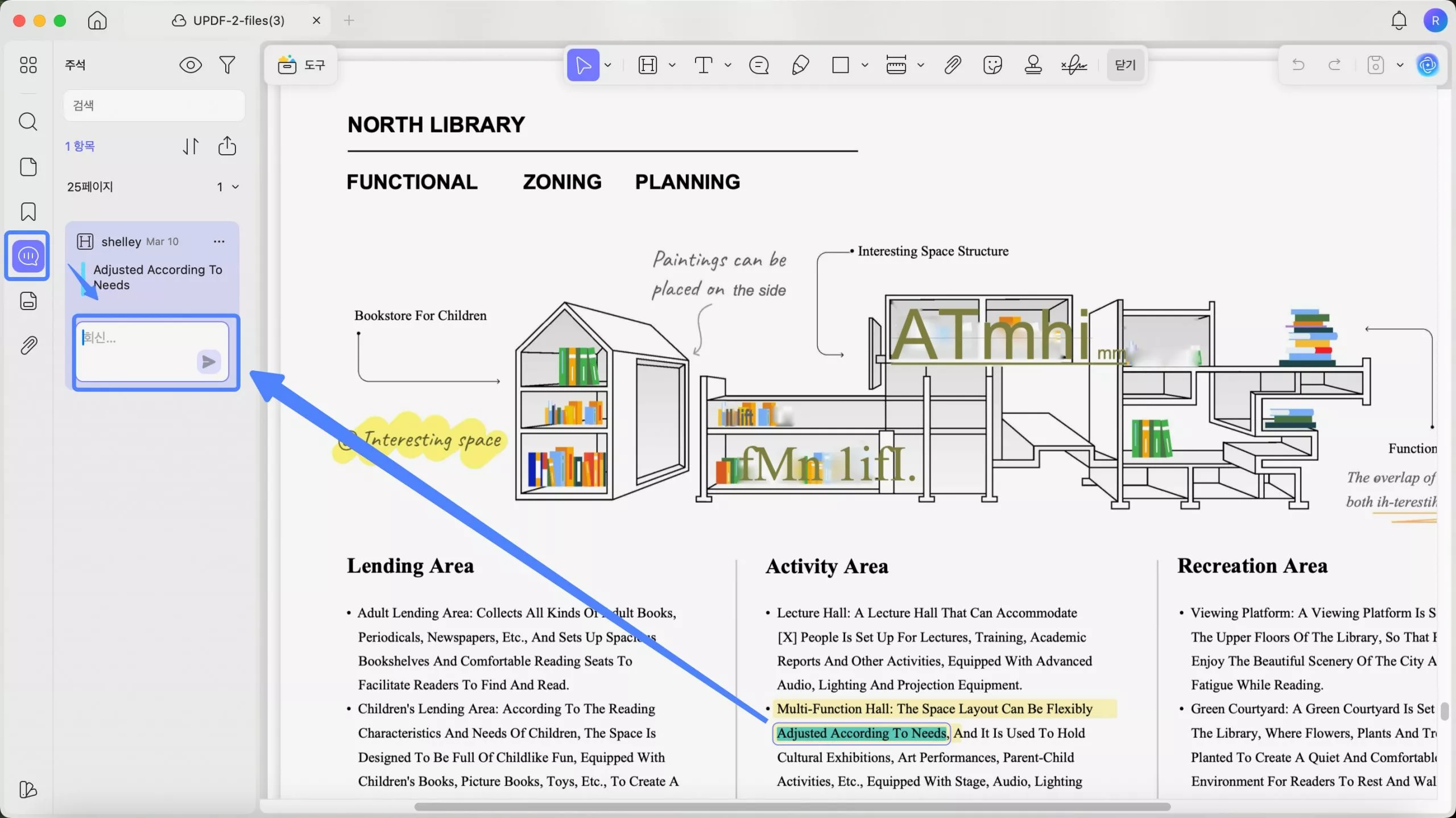1456x818 pixels.
Task: Click the 검색 comment search field
Action: click(154, 105)
